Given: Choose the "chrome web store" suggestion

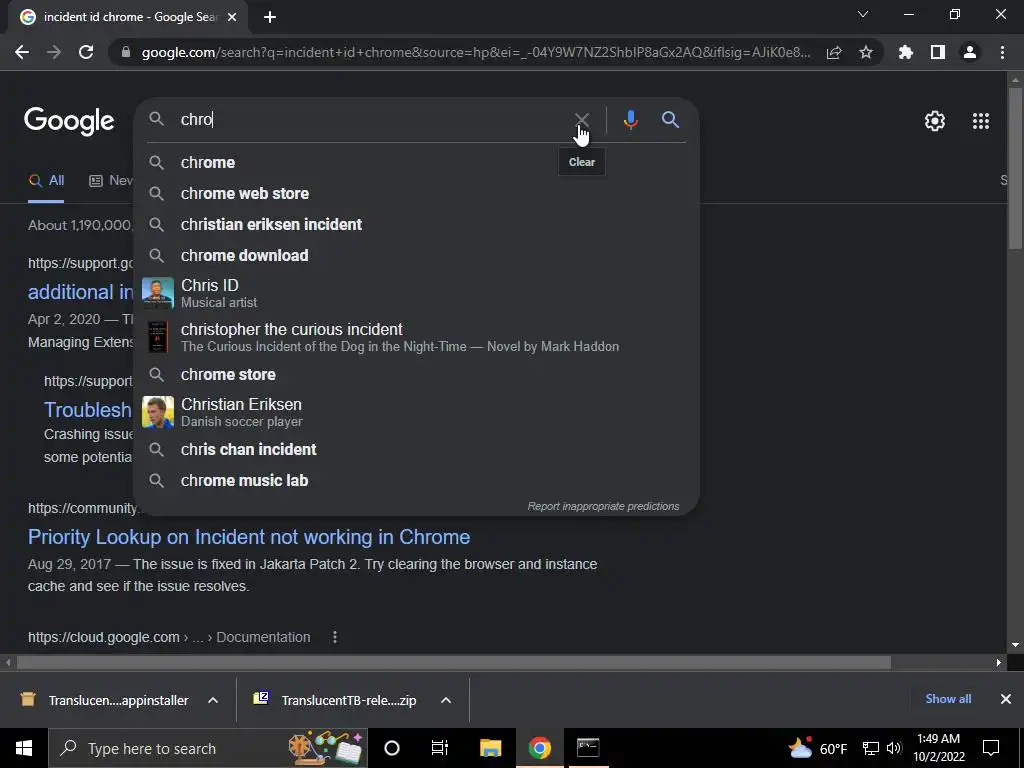Looking at the screenshot, I should click(x=417, y=193).
